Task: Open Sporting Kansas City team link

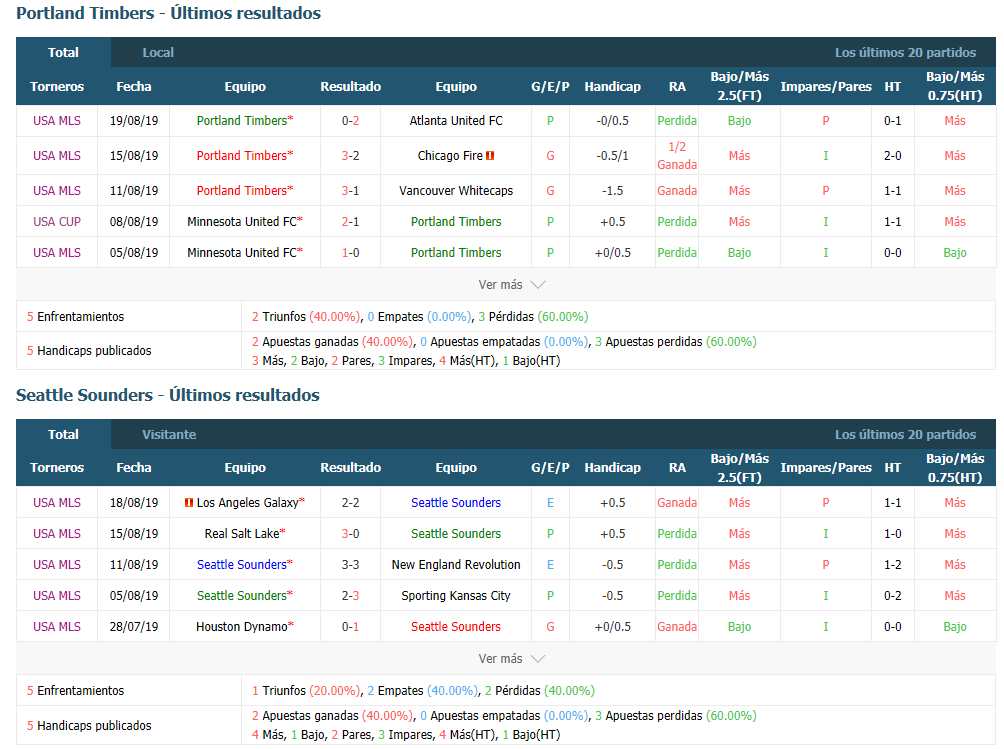Action: (x=456, y=596)
